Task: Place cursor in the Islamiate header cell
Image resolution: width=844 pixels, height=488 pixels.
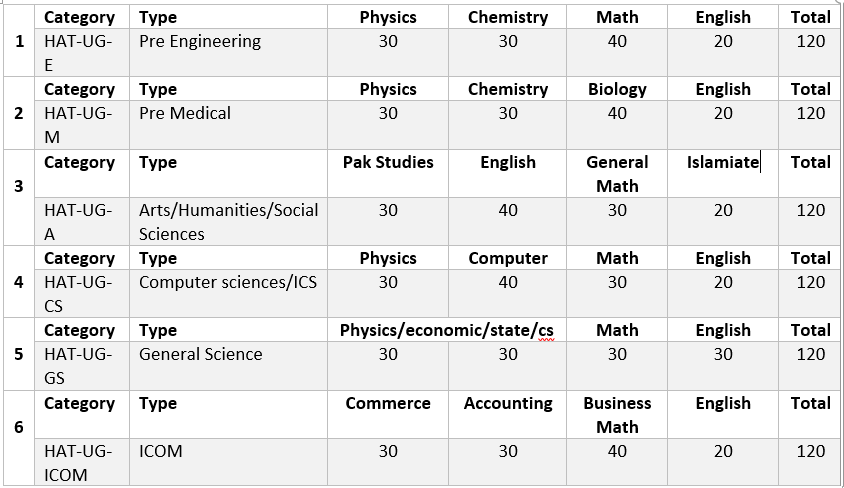Action: click(722, 162)
